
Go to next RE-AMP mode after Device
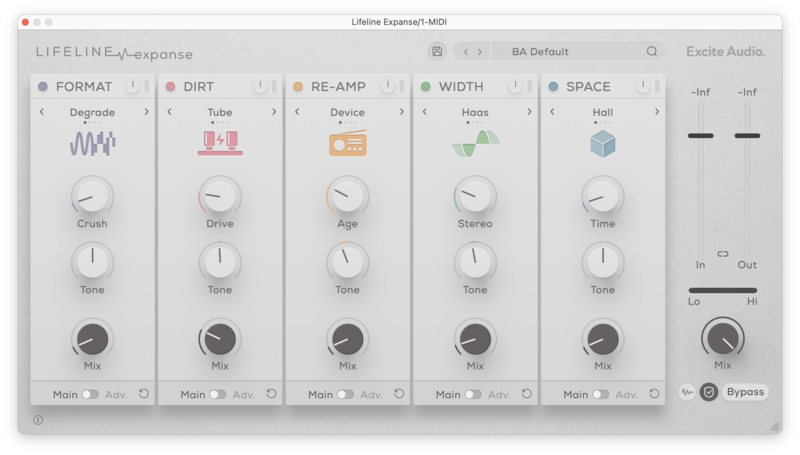402,112
